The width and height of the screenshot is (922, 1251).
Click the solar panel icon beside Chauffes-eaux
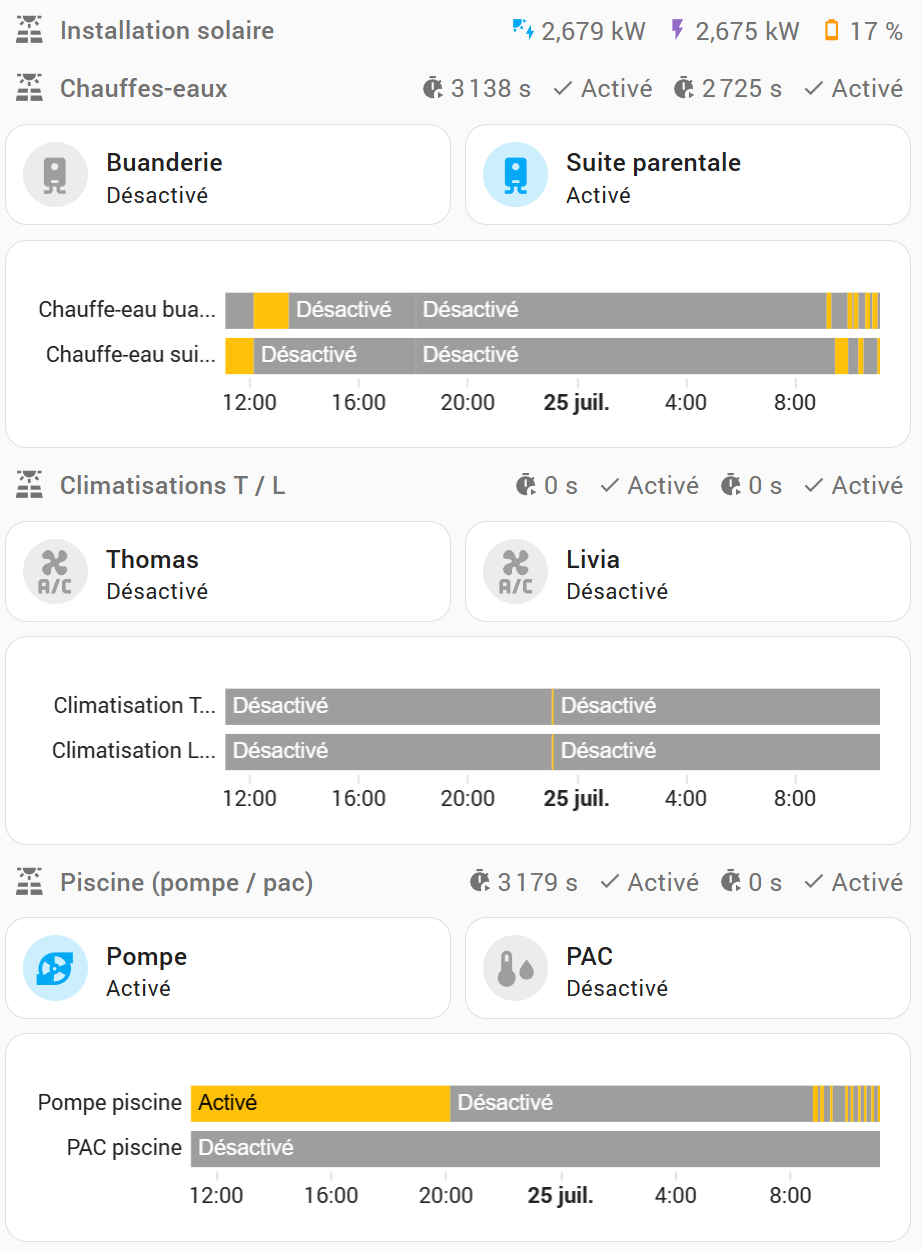pos(30,88)
